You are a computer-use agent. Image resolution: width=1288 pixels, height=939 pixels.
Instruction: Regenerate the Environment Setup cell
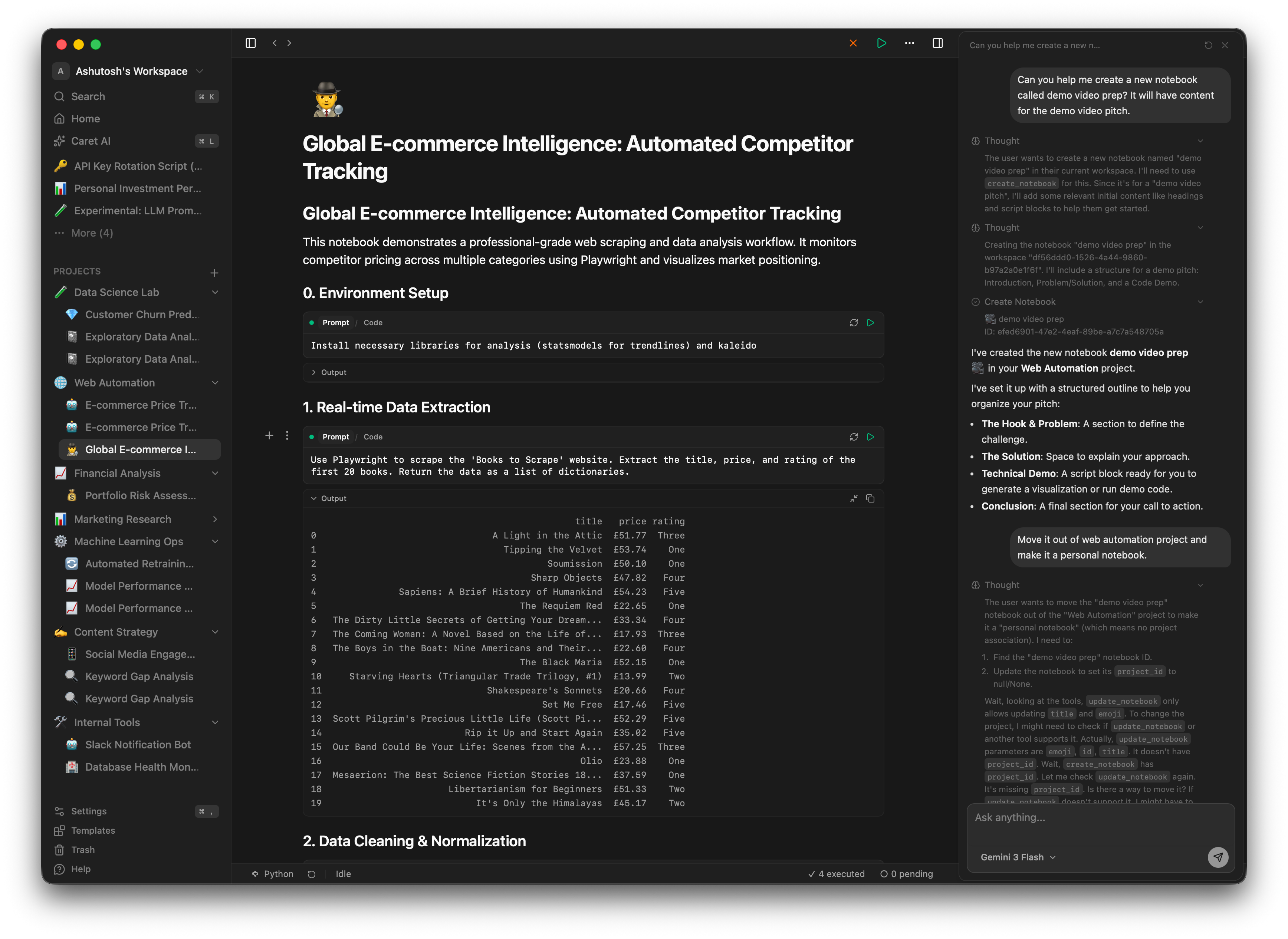[854, 322]
